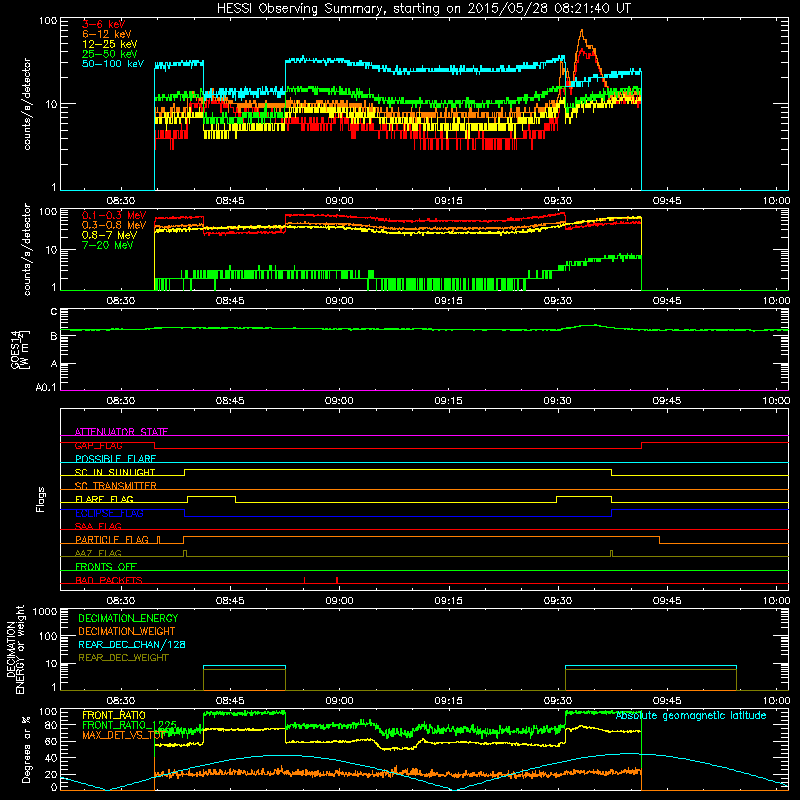Select the GAP_FLAG label

coord(98,445)
